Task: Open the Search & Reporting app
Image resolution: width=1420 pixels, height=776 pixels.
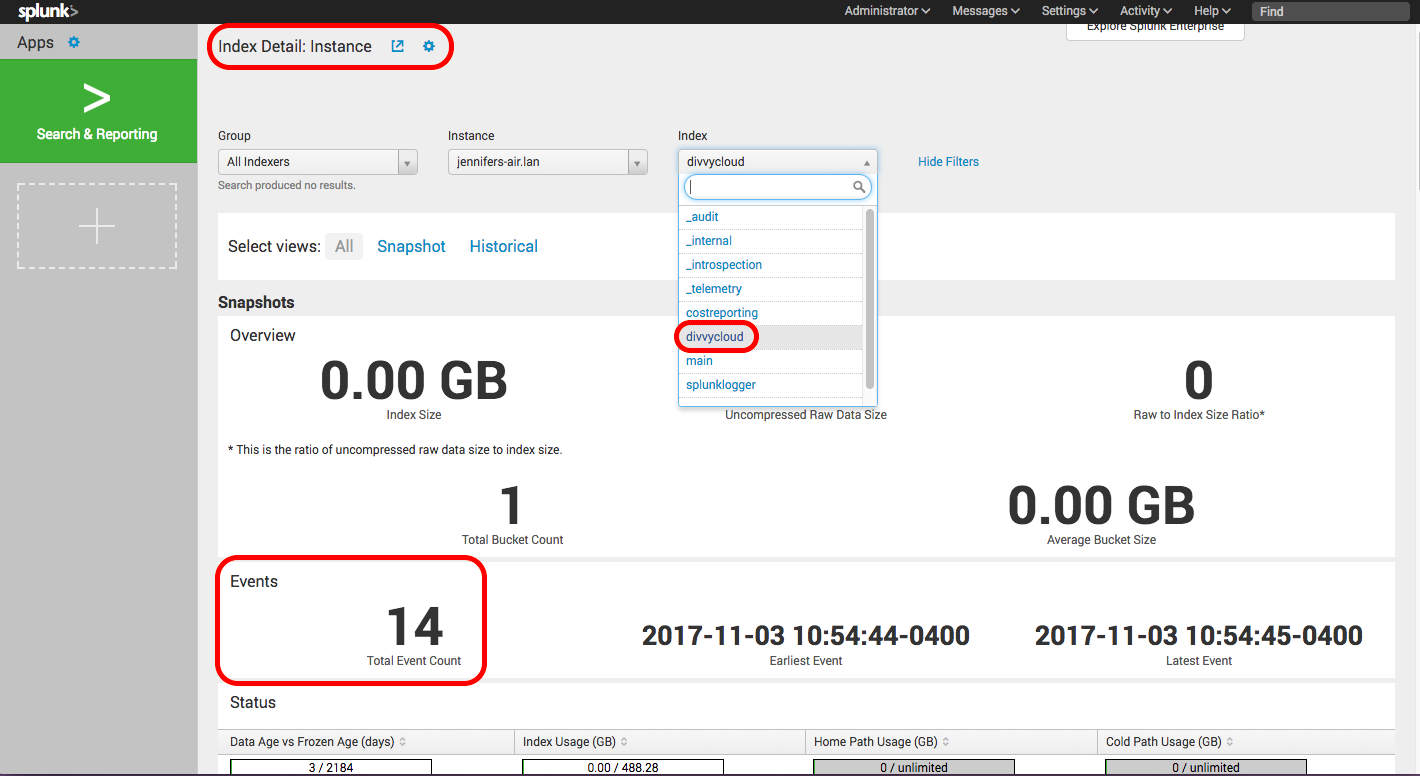Action: (x=97, y=111)
